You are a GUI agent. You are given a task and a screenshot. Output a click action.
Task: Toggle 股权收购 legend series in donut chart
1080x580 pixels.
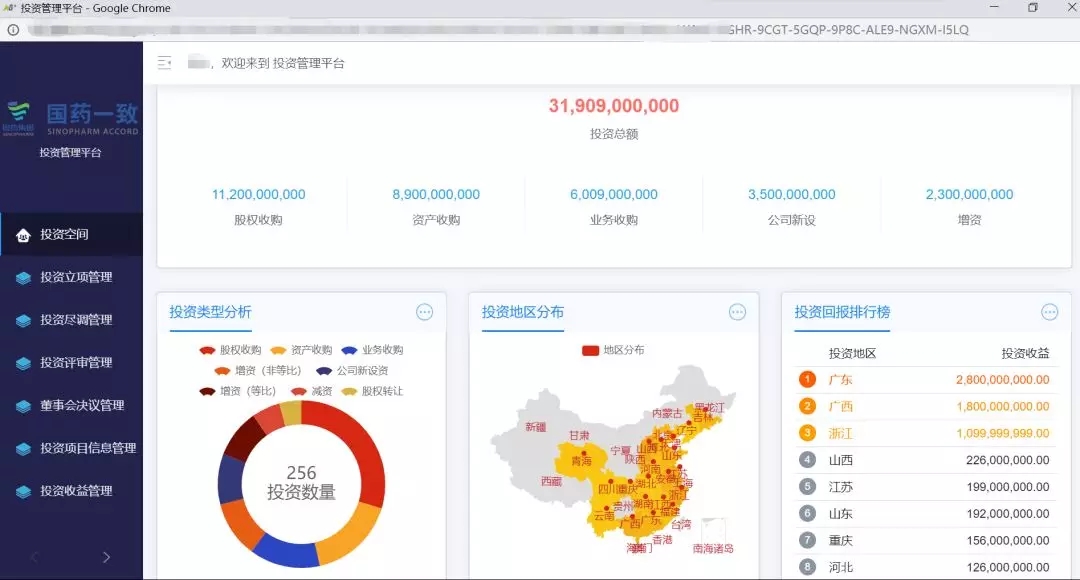coord(230,350)
